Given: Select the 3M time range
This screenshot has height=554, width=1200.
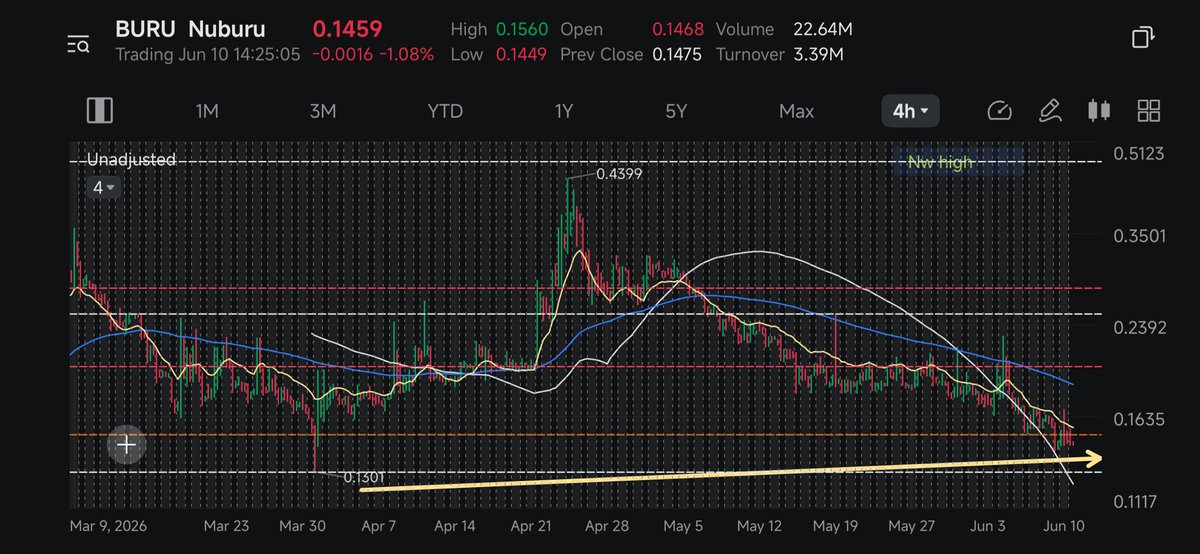Looking at the screenshot, I should point(322,111).
